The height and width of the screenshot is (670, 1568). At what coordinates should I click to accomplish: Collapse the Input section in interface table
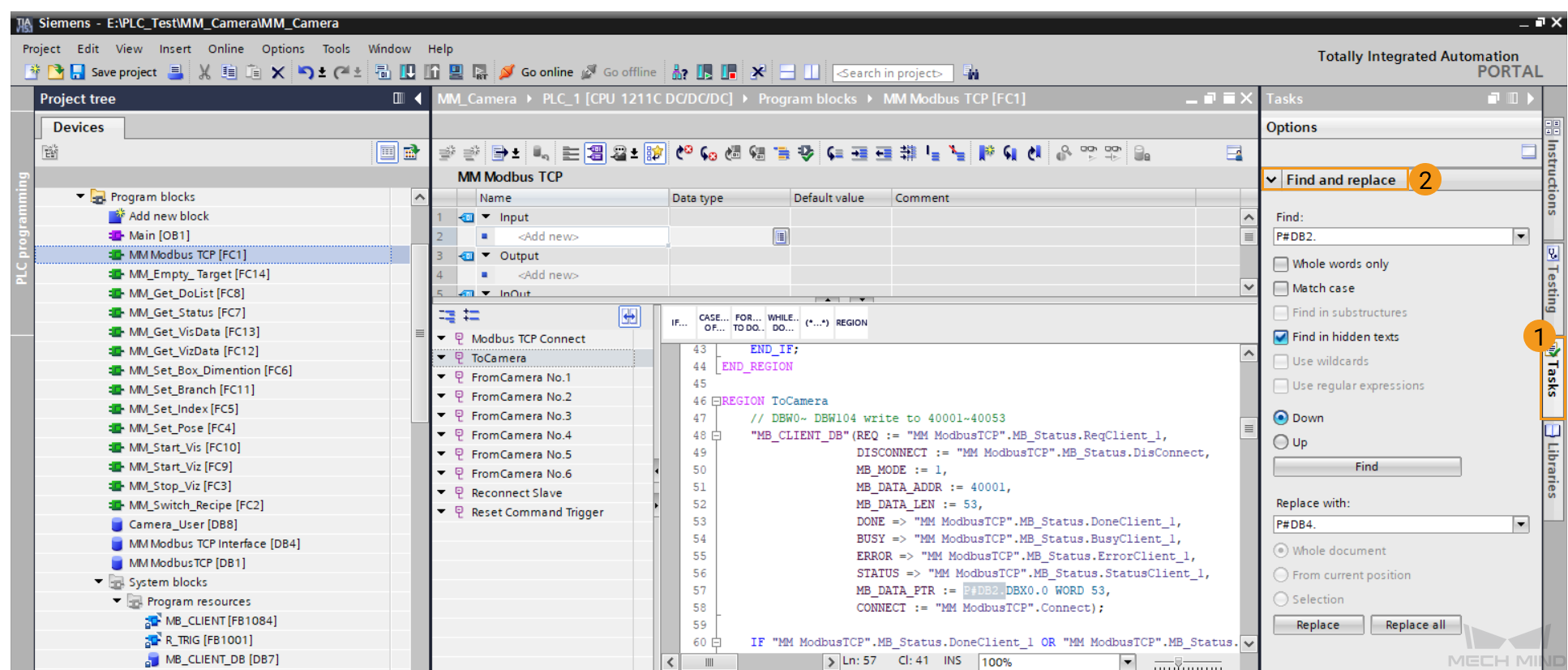pyautogui.click(x=486, y=217)
